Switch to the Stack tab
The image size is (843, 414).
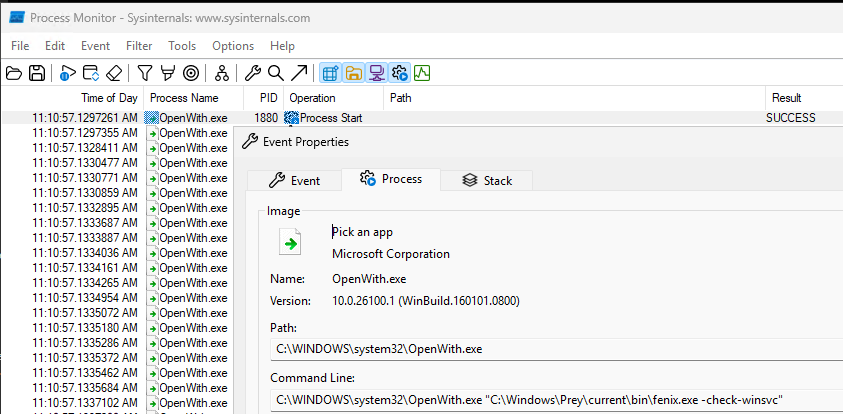coord(487,181)
